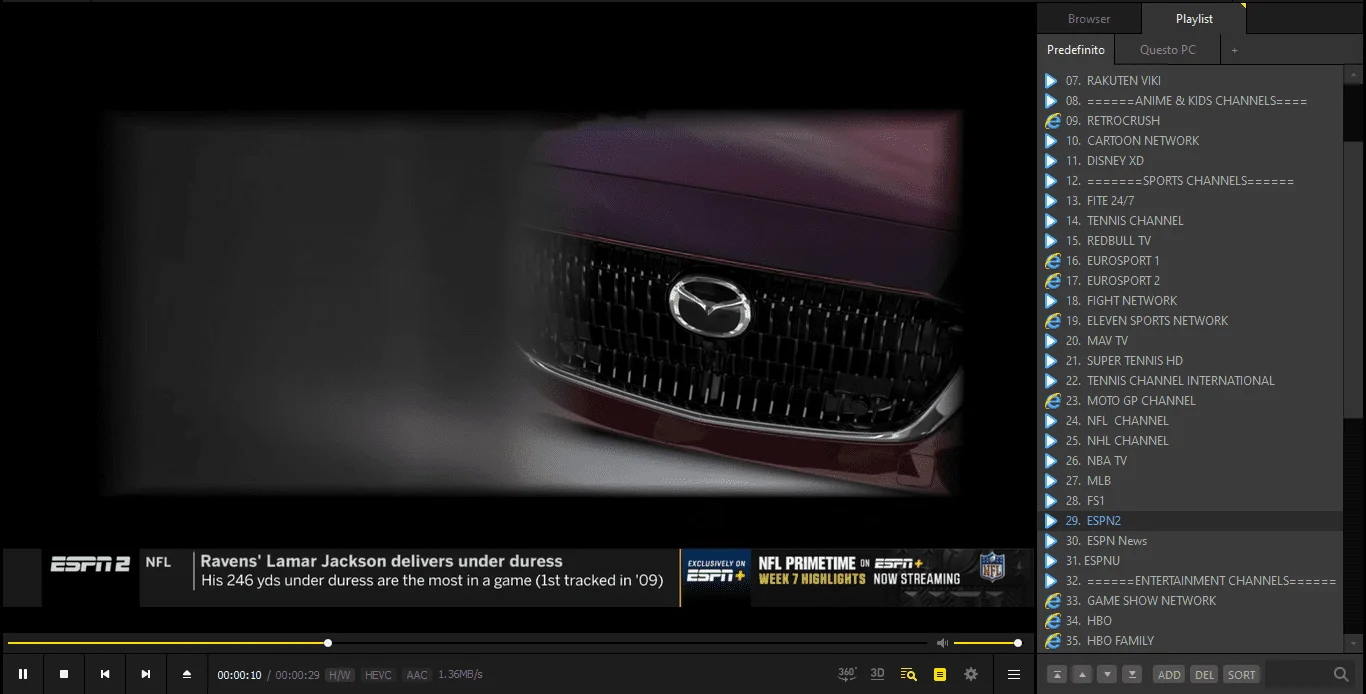Pause the video playback
The height and width of the screenshot is (694, 1366).
pyautogui.click(x=23, y=674)
